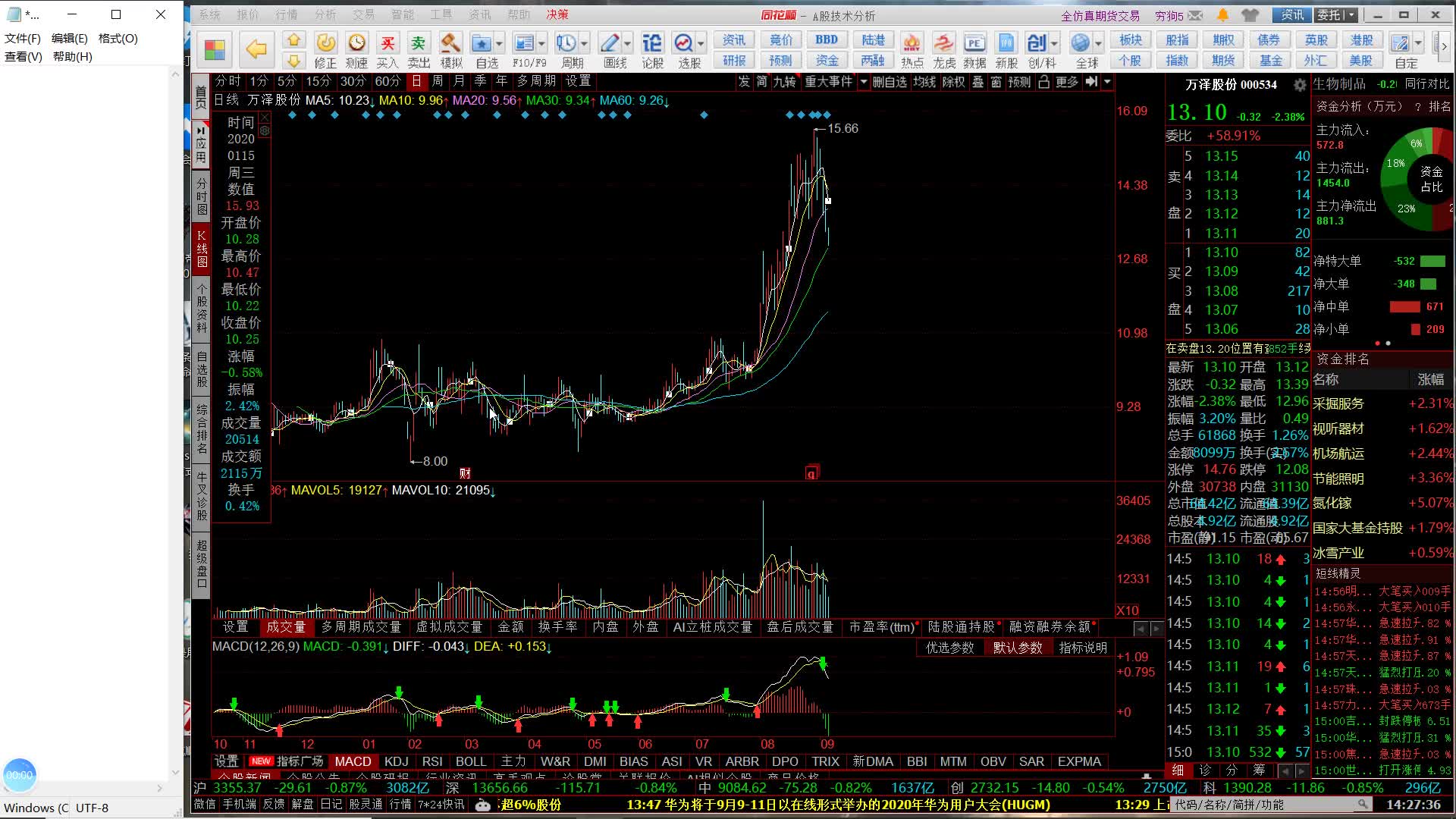Click the 创/科 board icon

coord(1037,44)
